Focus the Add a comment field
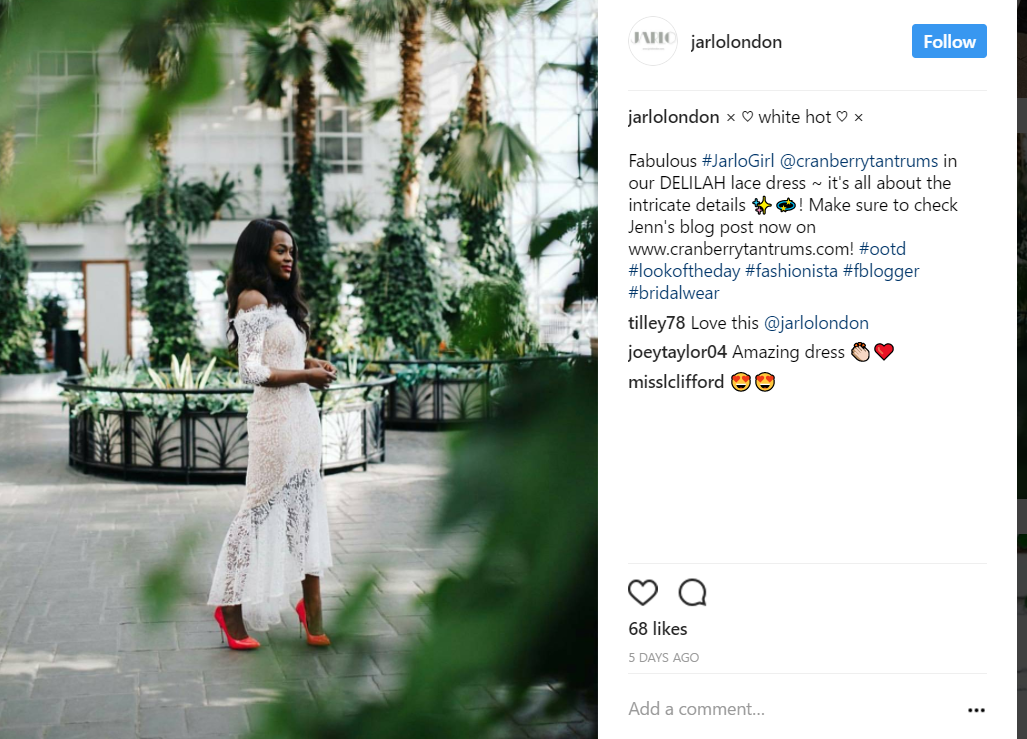 (x=793, y=709)
